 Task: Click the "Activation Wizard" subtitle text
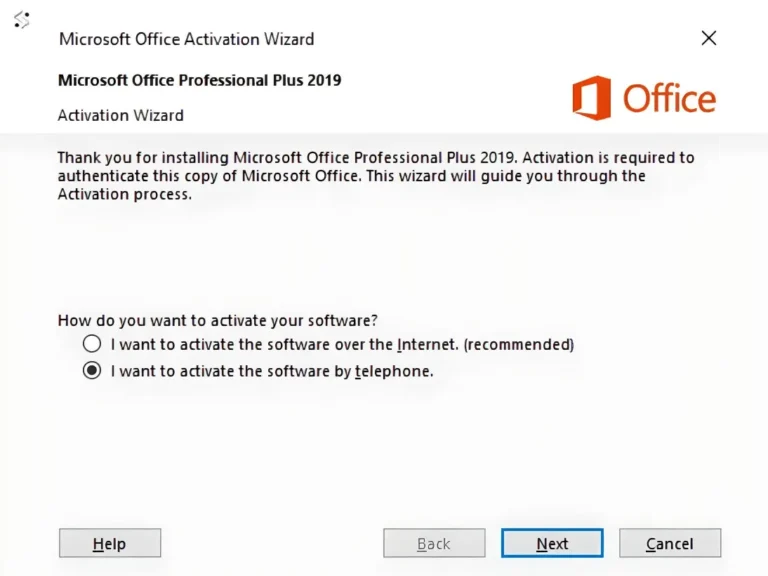(121, 115)
